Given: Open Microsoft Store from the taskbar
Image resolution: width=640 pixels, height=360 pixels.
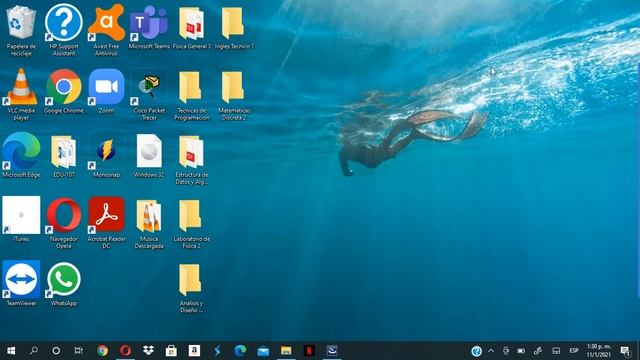Looking at the screenshot, I should pyautogui.click(x=171, y=351).
